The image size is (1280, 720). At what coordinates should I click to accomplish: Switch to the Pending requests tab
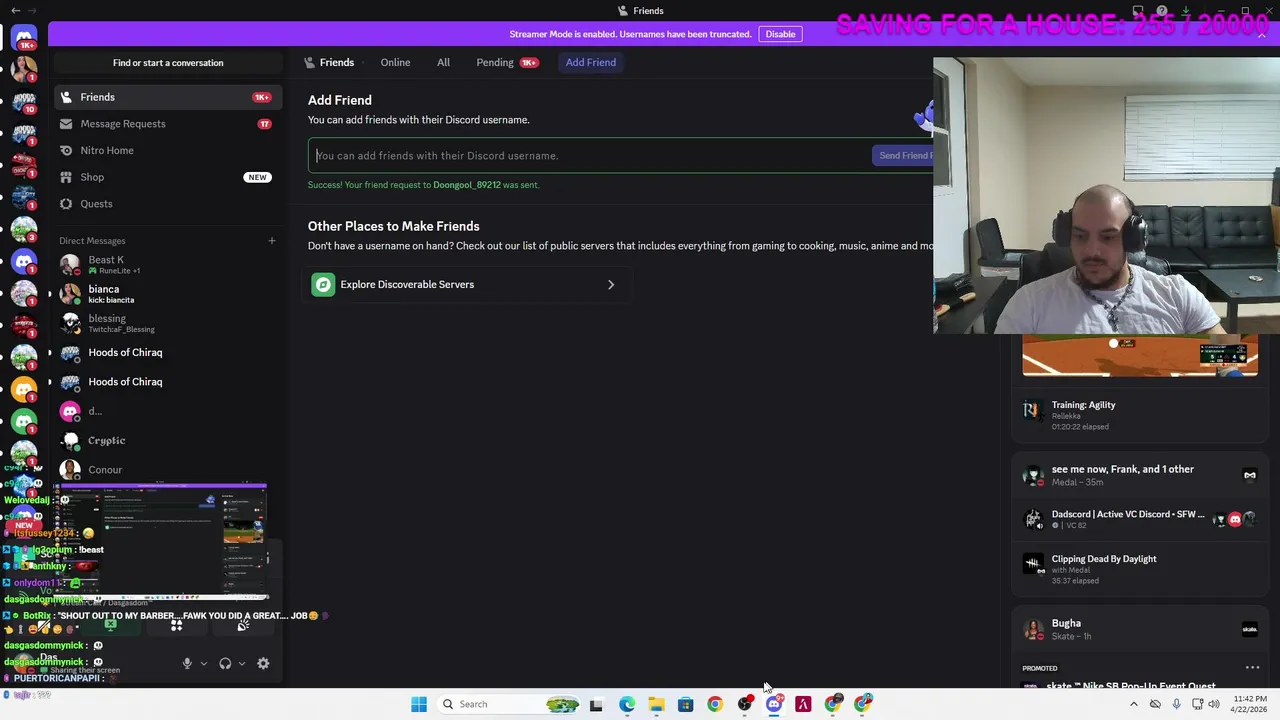(507, 62)
